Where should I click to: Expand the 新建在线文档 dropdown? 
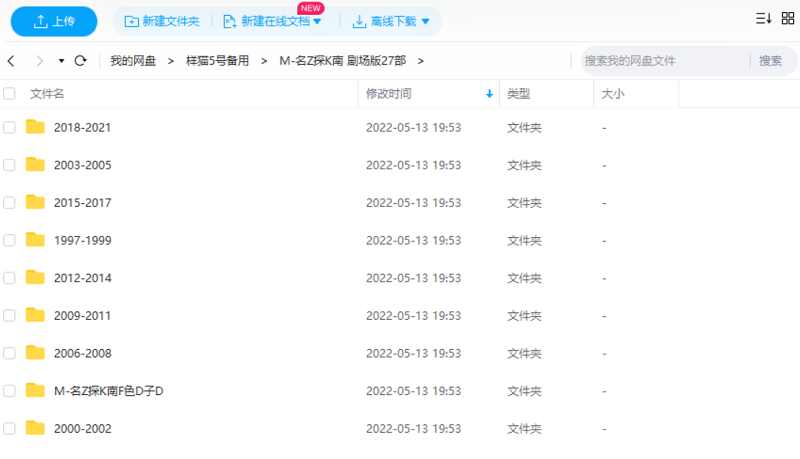pyautogui.click(x=317, y=21)
